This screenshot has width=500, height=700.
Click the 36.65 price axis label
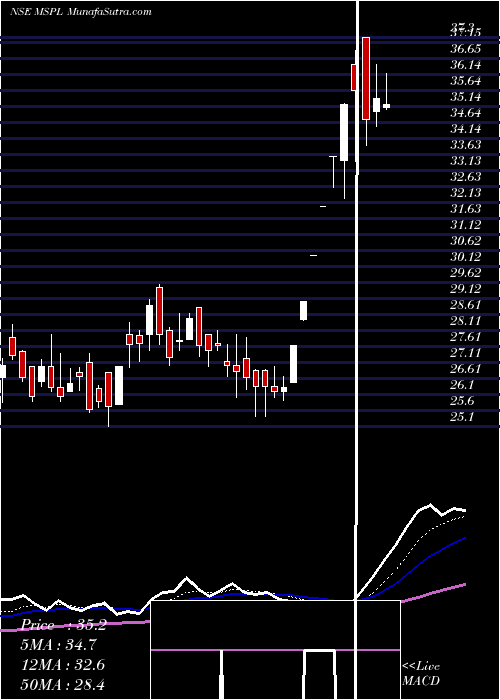466,49
